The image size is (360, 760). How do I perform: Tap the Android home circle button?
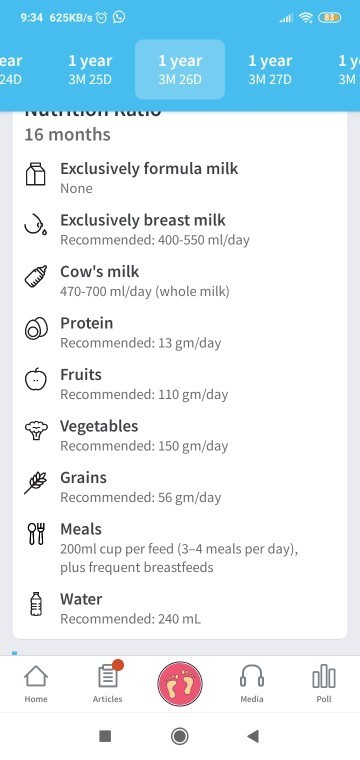pyautogui.click(x=180, y=736)
